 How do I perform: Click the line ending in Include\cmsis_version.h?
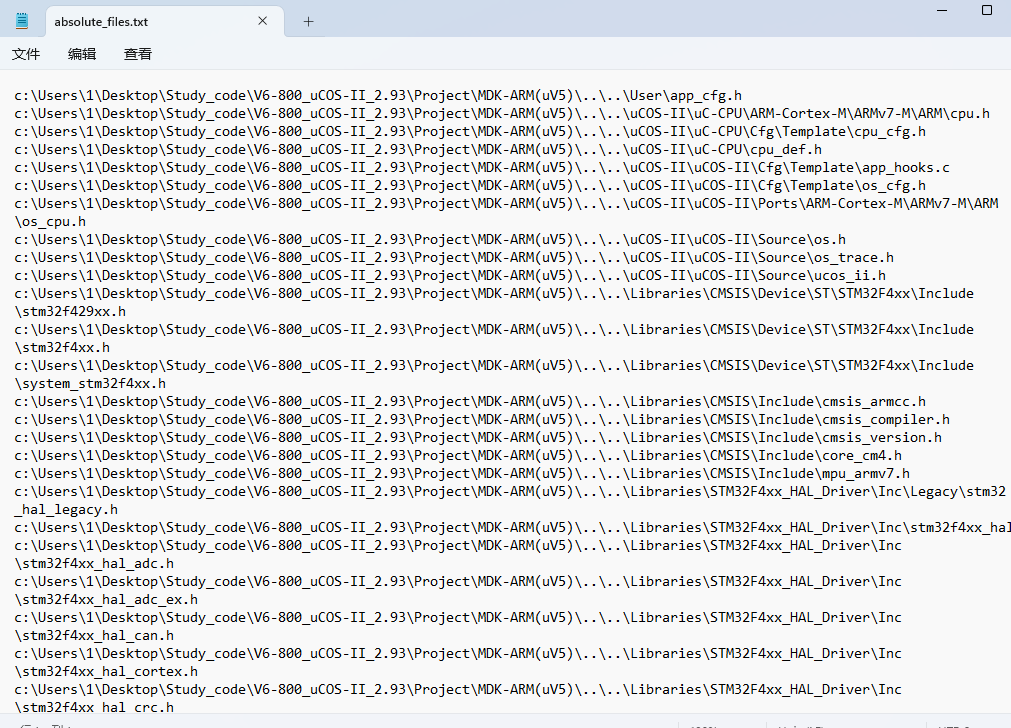pyautogui.click(x=478, y=438)
